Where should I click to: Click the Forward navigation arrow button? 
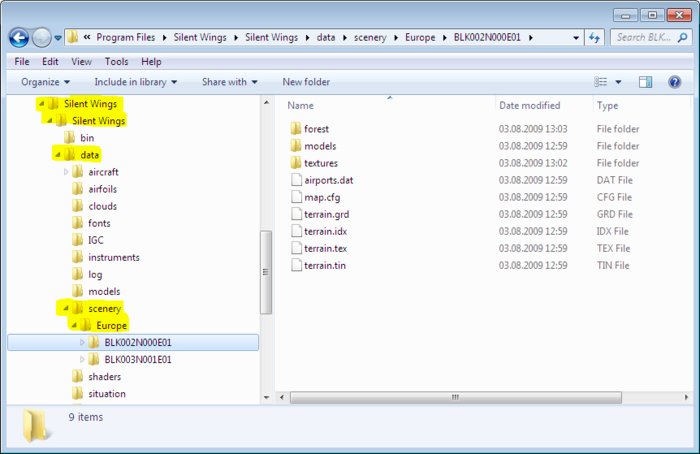42,38
